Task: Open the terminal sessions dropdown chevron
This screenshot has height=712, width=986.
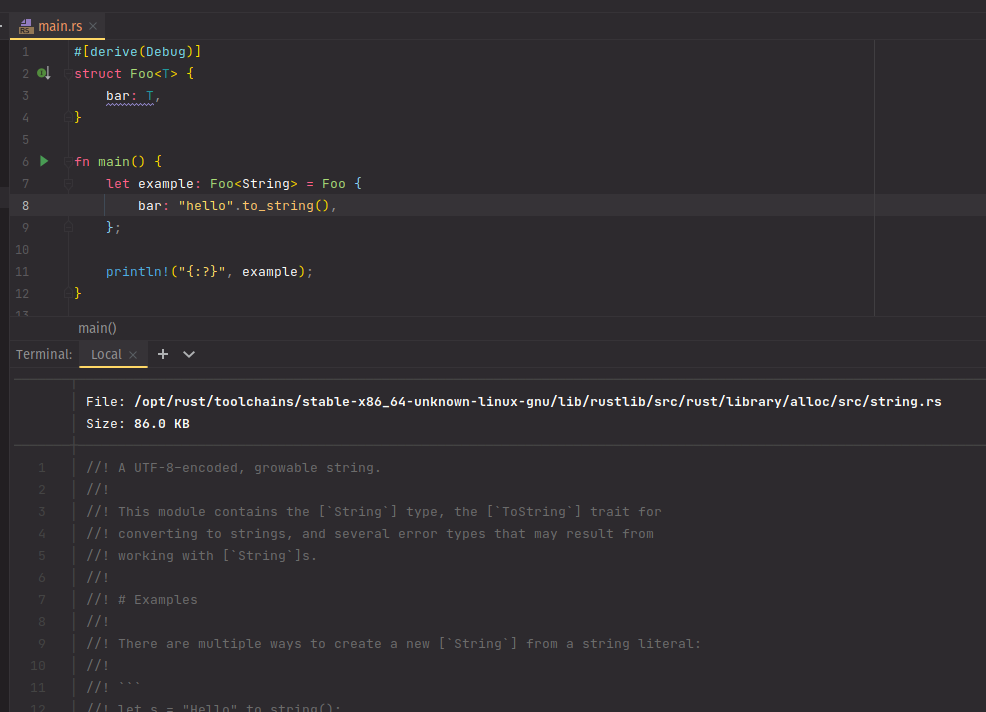Action: tap(188, 353)
